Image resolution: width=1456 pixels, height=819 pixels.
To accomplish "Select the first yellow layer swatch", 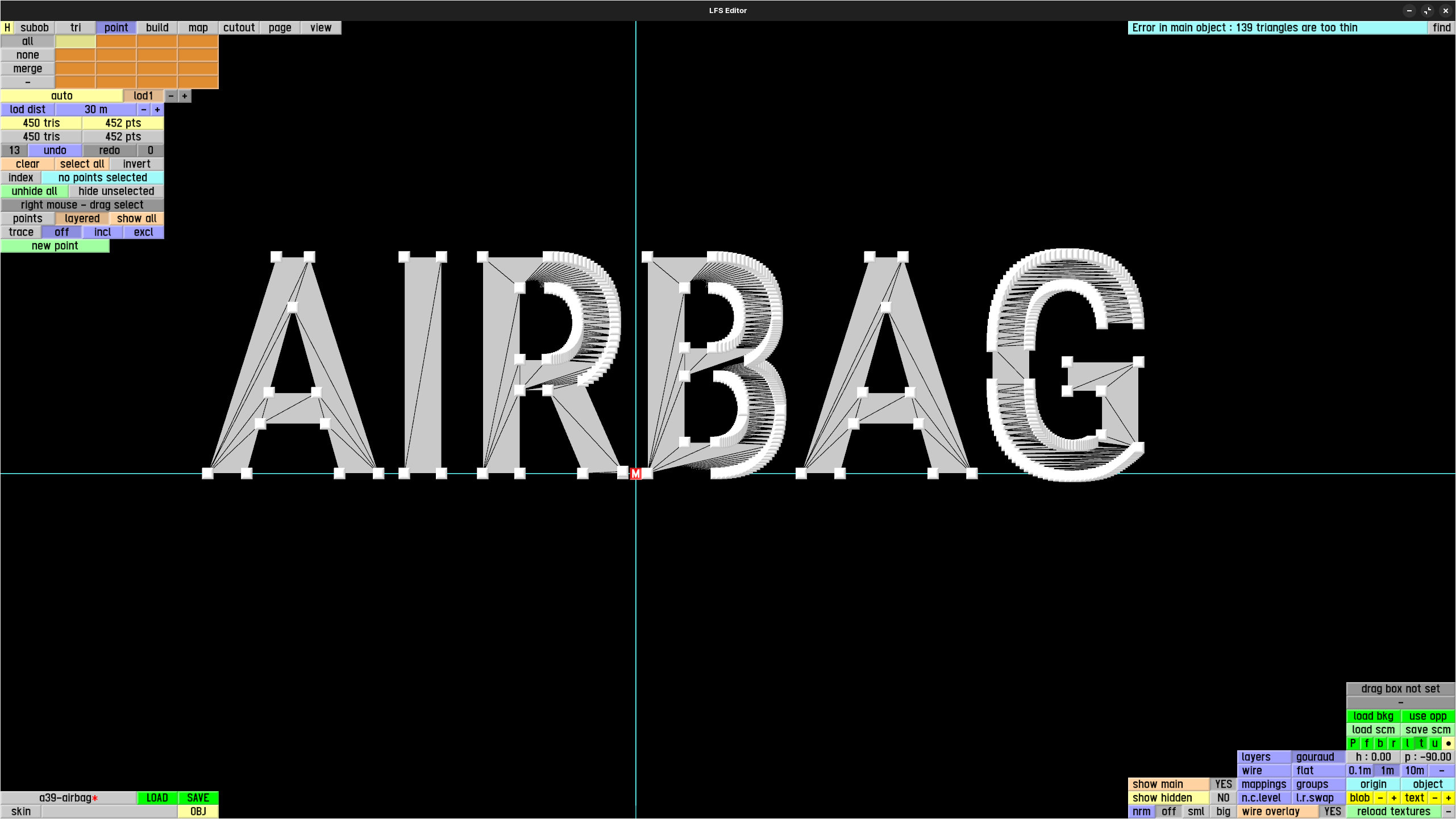I will click(x=75, y=41).
